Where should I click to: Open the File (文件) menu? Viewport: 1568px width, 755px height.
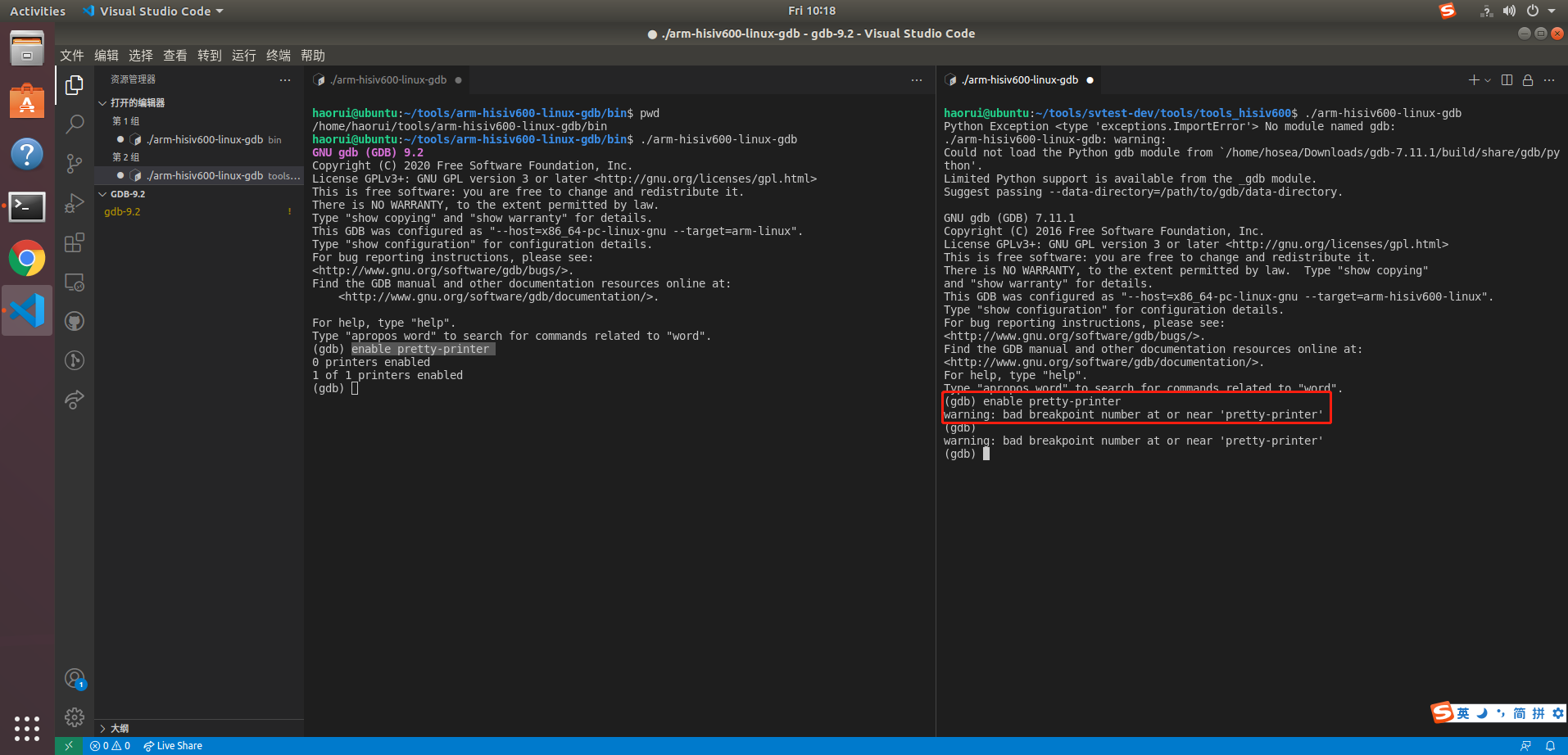(72, 55)
